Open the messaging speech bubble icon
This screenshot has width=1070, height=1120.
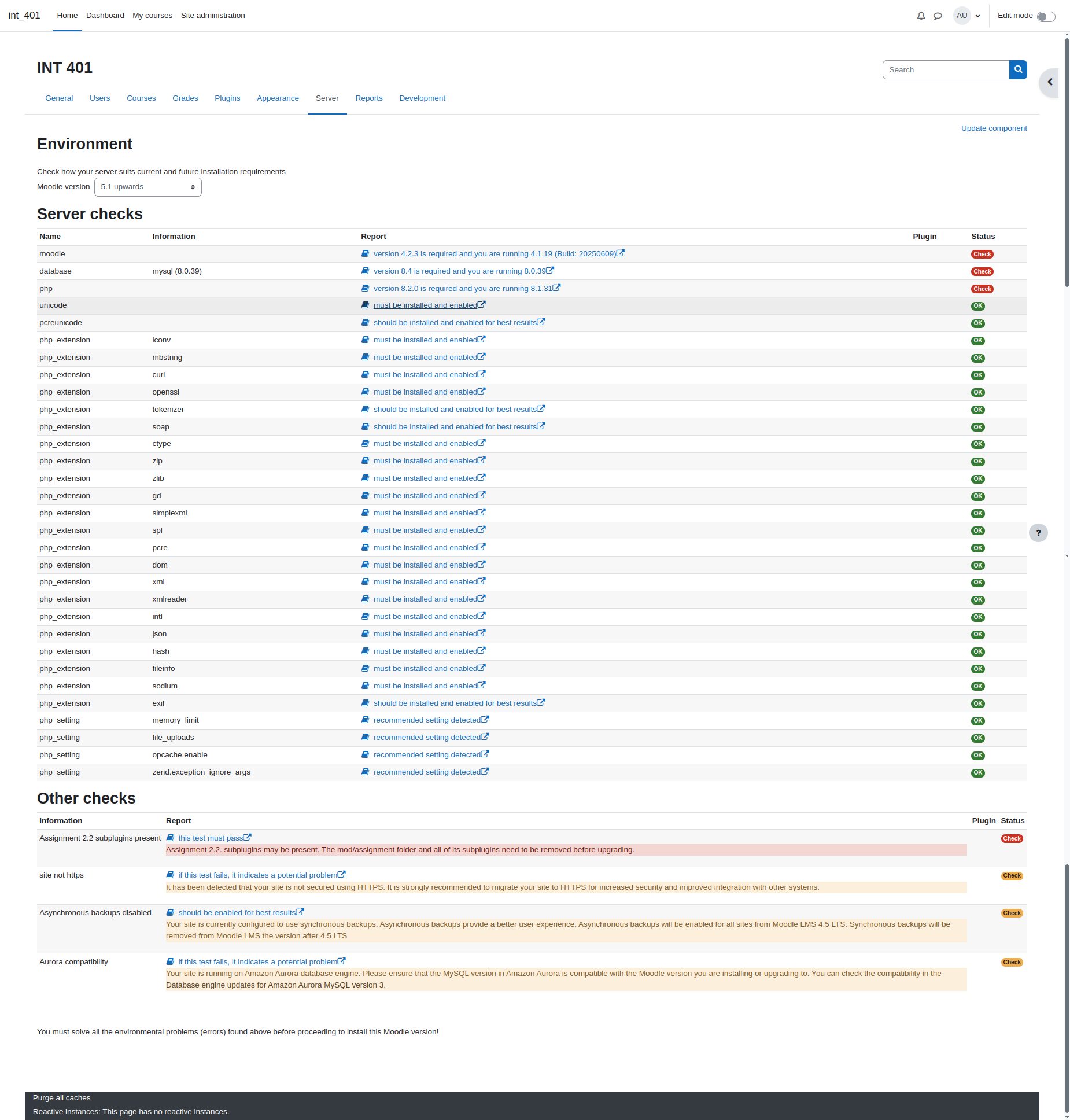[938, 16]
